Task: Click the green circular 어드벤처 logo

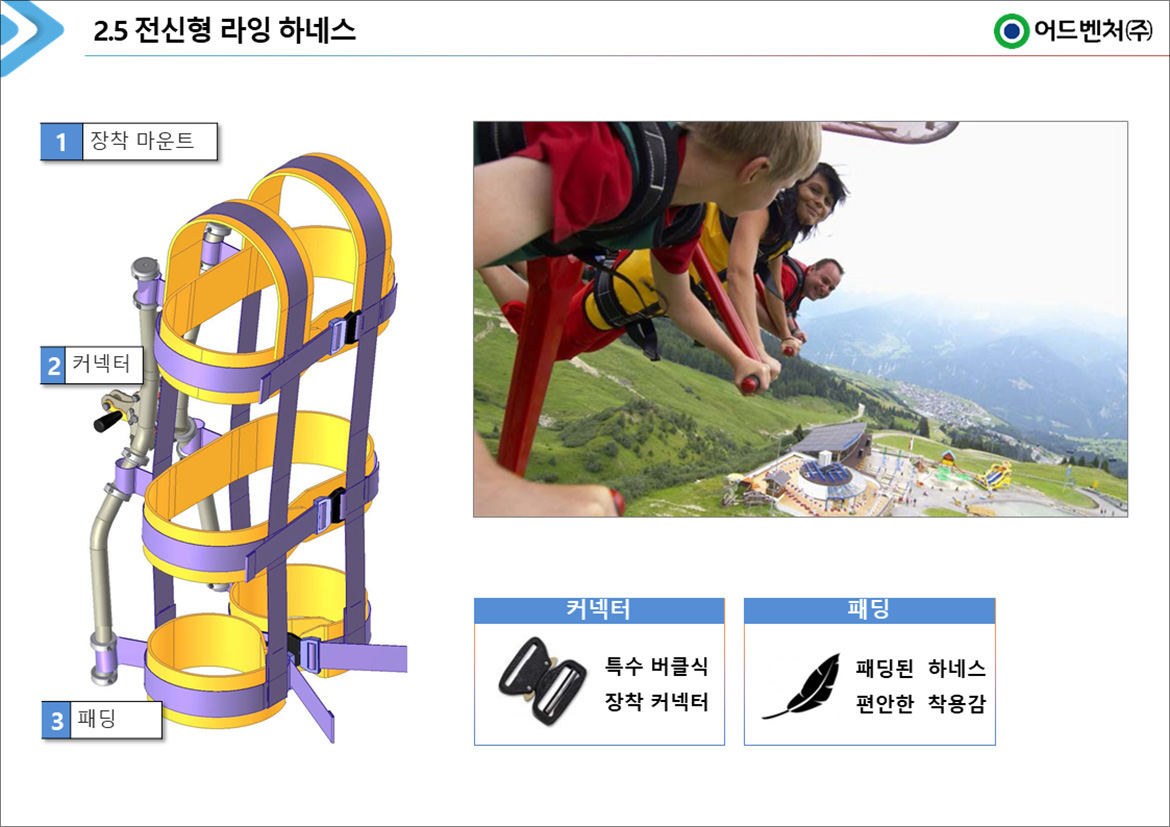Action: click(1011, 31)
